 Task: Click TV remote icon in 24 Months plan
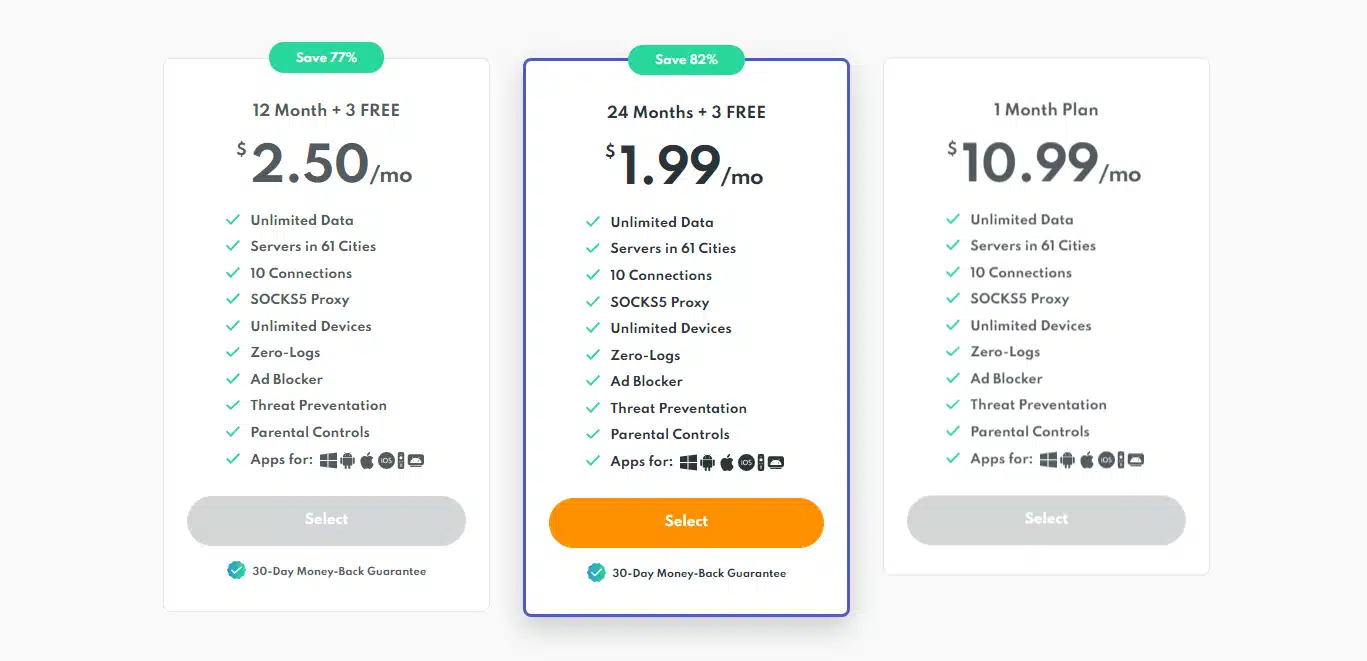(x=761, y=462)
